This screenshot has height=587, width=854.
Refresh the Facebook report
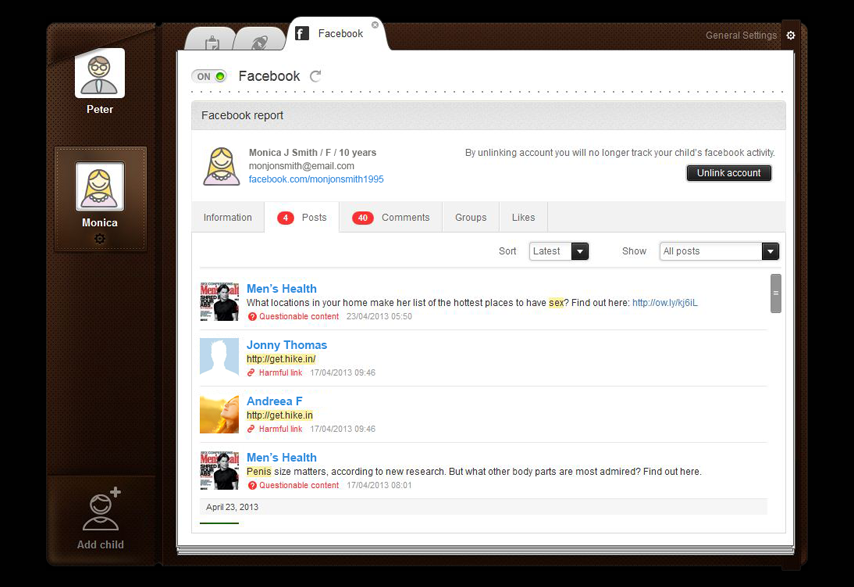point(315,76)
